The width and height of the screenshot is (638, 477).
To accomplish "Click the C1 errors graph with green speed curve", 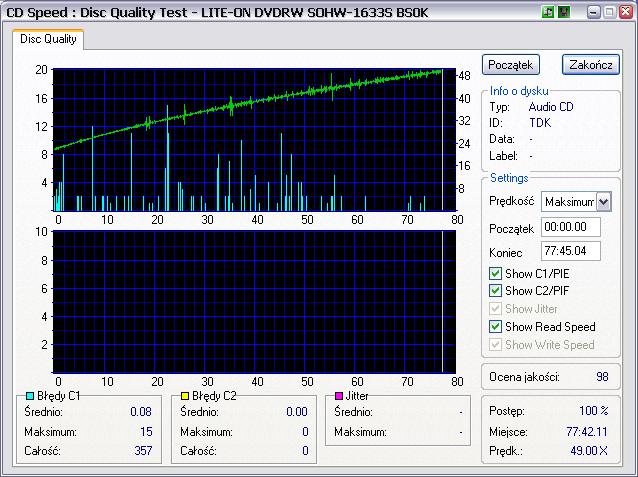I will click(254, 140).
